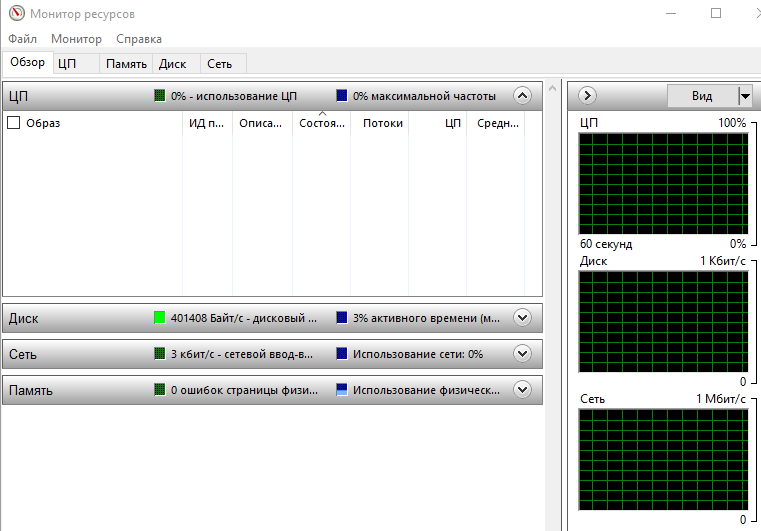Viewport: 761px width, 531px height.
Task: Click bright green disk I/O indicator square
Action: (160, 318)
